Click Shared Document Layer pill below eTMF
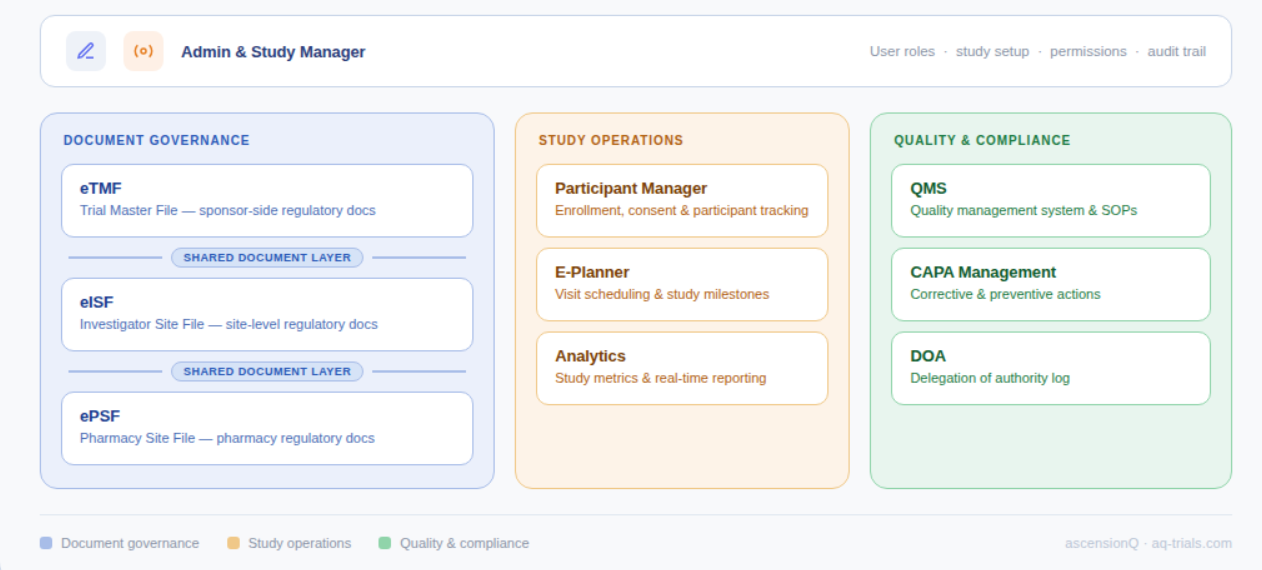The image size is (1262, 570). tap(267, 258)
